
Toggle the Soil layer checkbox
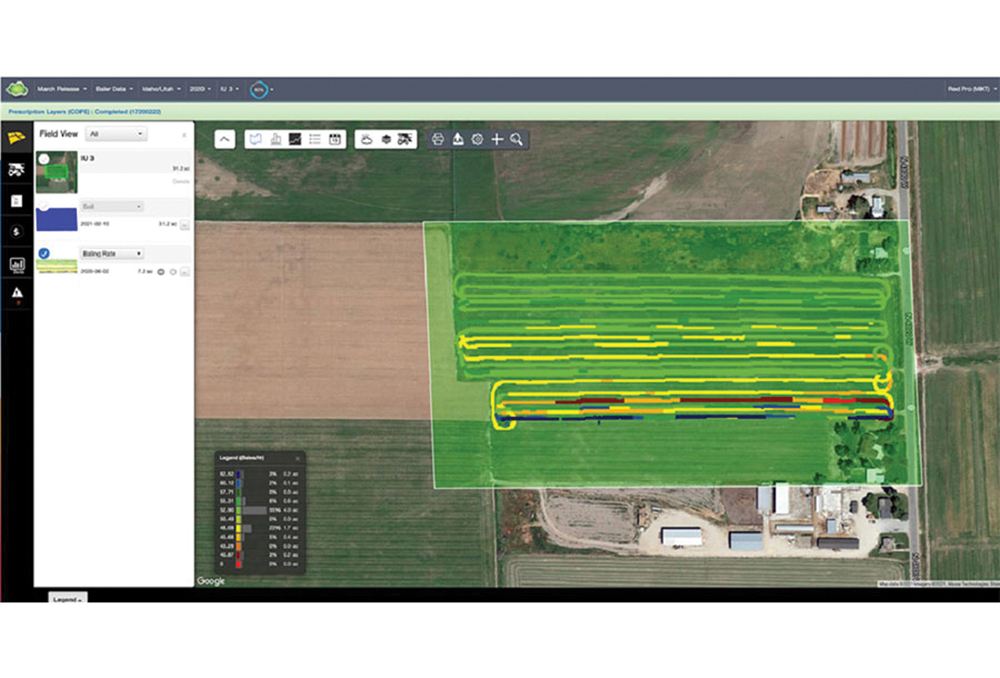pyautogui.click(x=44, y=206)
